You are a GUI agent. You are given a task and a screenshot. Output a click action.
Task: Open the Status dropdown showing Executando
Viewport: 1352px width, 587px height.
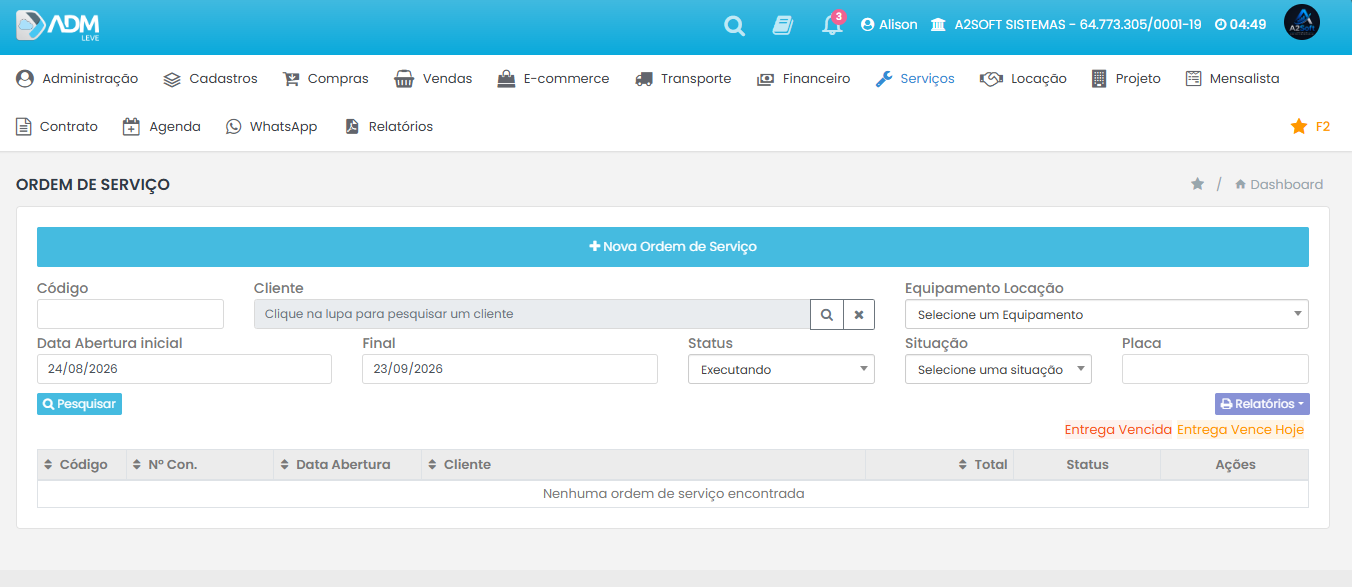(x=781, y=369)
